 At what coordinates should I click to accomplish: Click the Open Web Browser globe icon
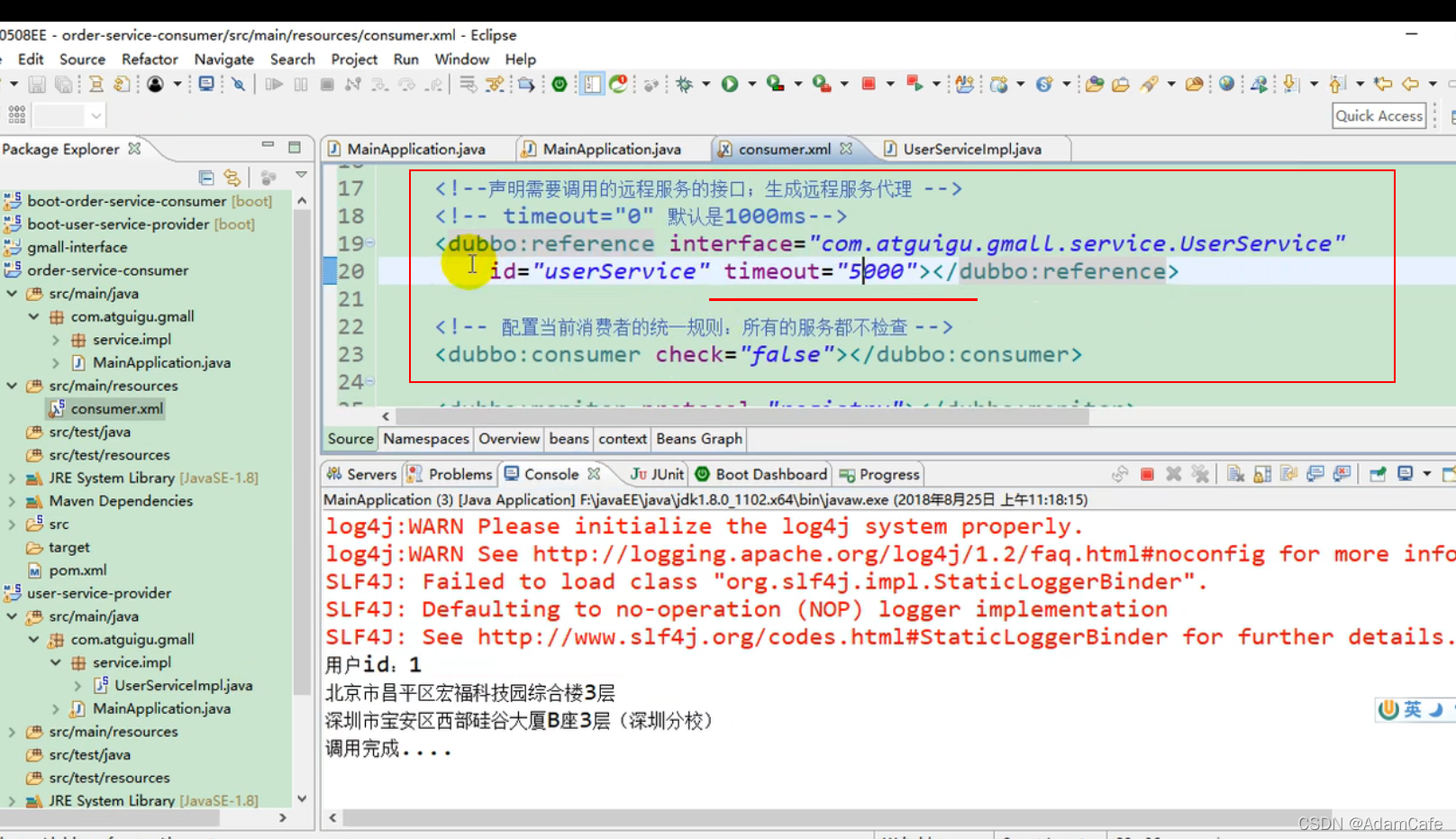tap(1226, 84)
